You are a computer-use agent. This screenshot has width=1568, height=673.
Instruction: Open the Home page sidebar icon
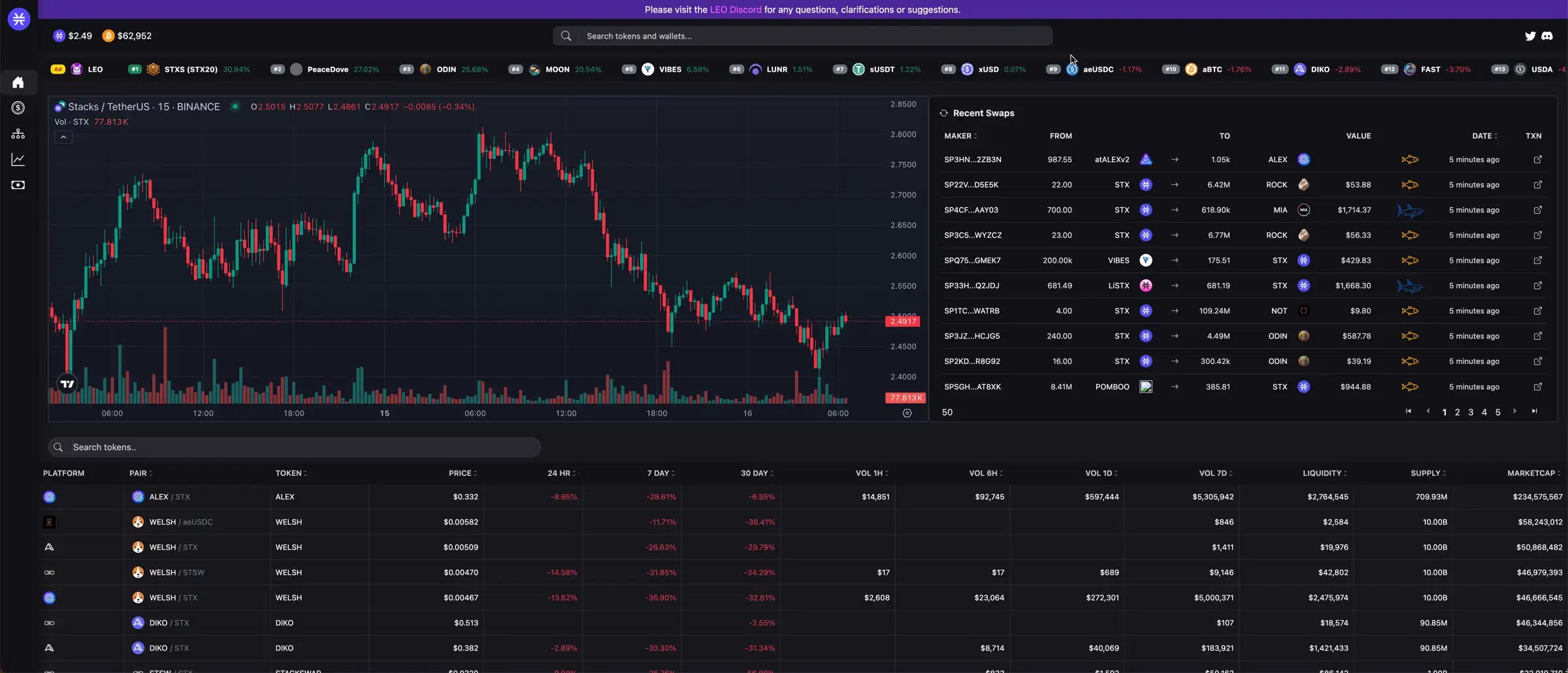[x=18, y=82]
